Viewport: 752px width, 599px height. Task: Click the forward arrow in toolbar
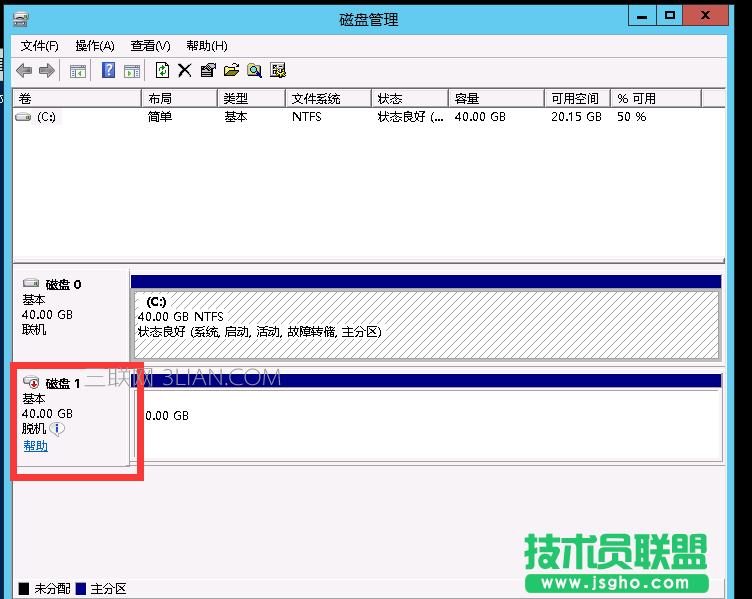coord(45,70)
